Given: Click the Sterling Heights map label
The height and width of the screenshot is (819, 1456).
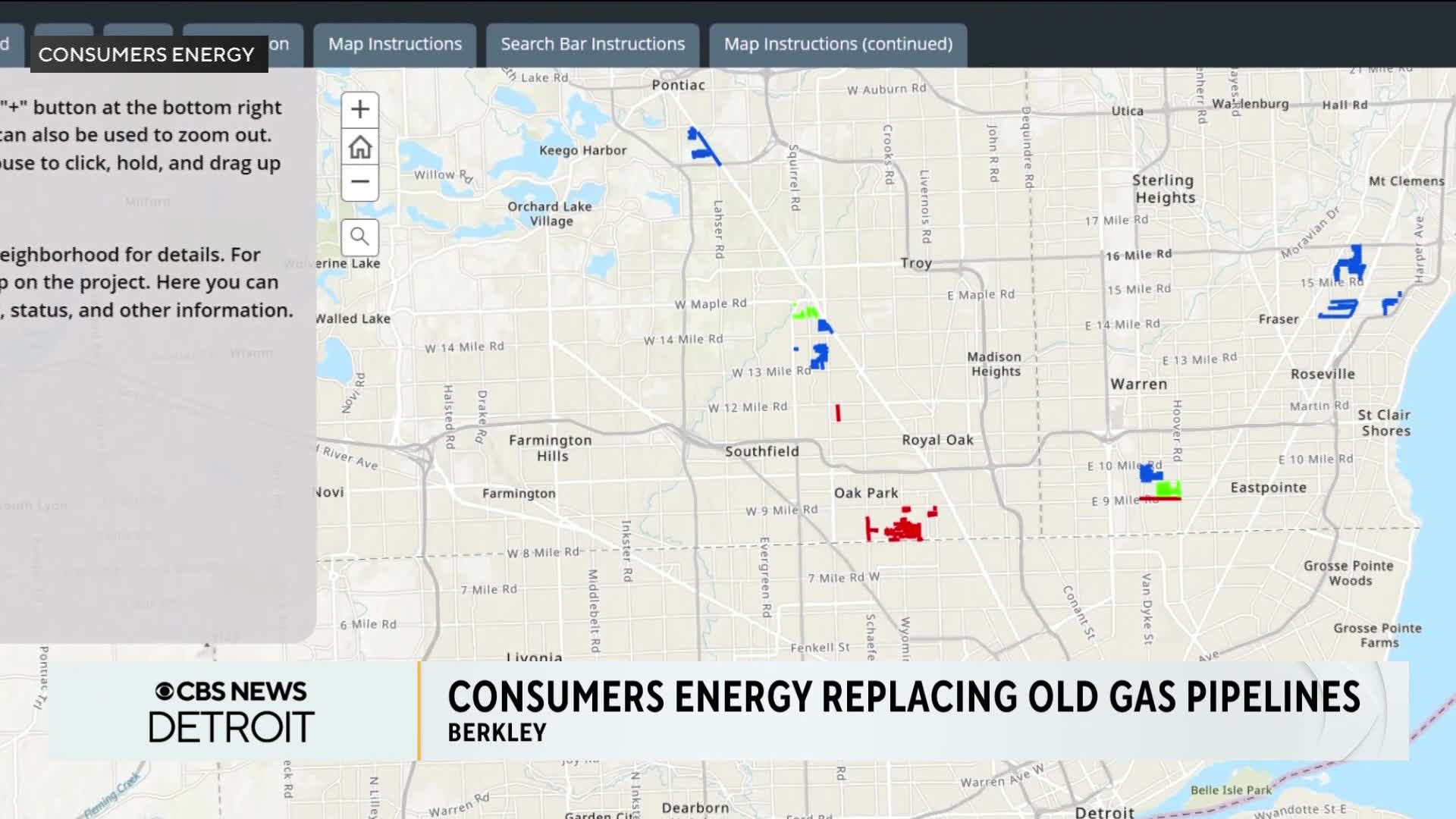Looking at the screenshot, I should 1164,189.
